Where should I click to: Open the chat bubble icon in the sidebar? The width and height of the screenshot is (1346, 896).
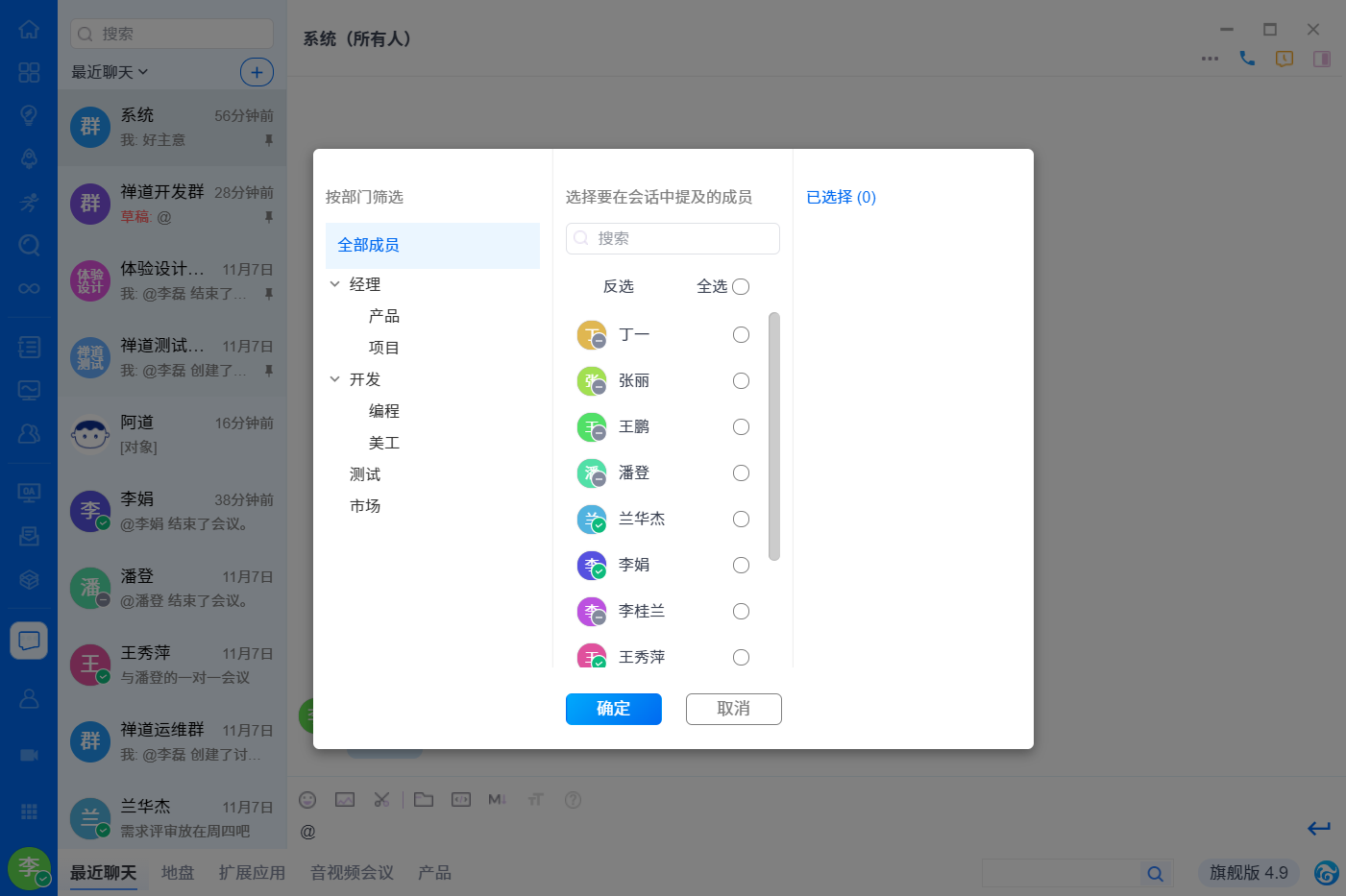(29, 641)
